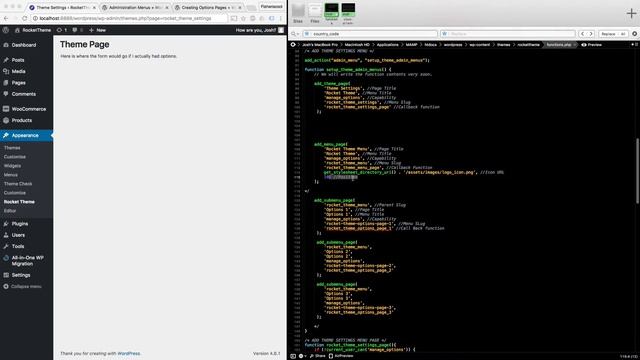Click the localhost address bar
Viewport: 640px width, 360px height.
pos(130,18)
